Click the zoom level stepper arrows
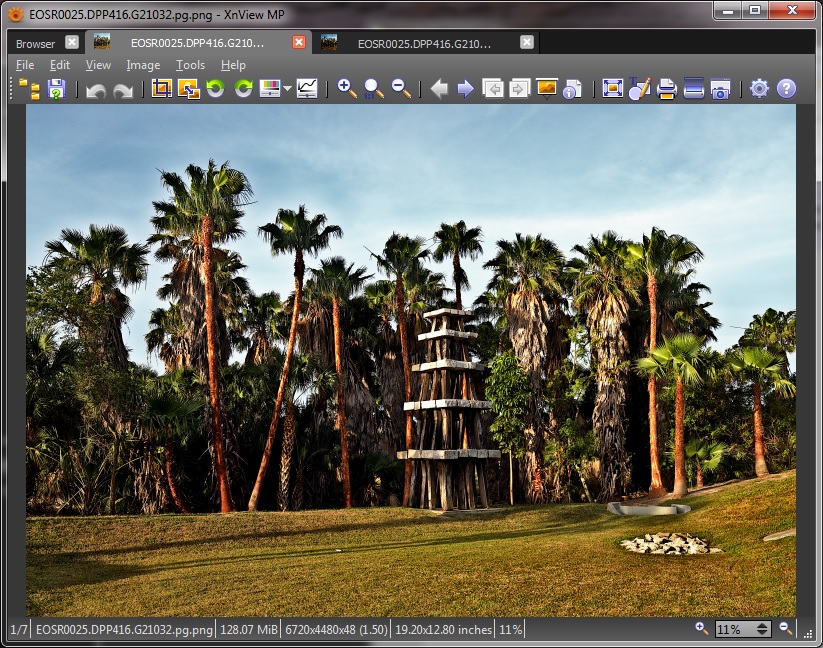 [763, 629]
